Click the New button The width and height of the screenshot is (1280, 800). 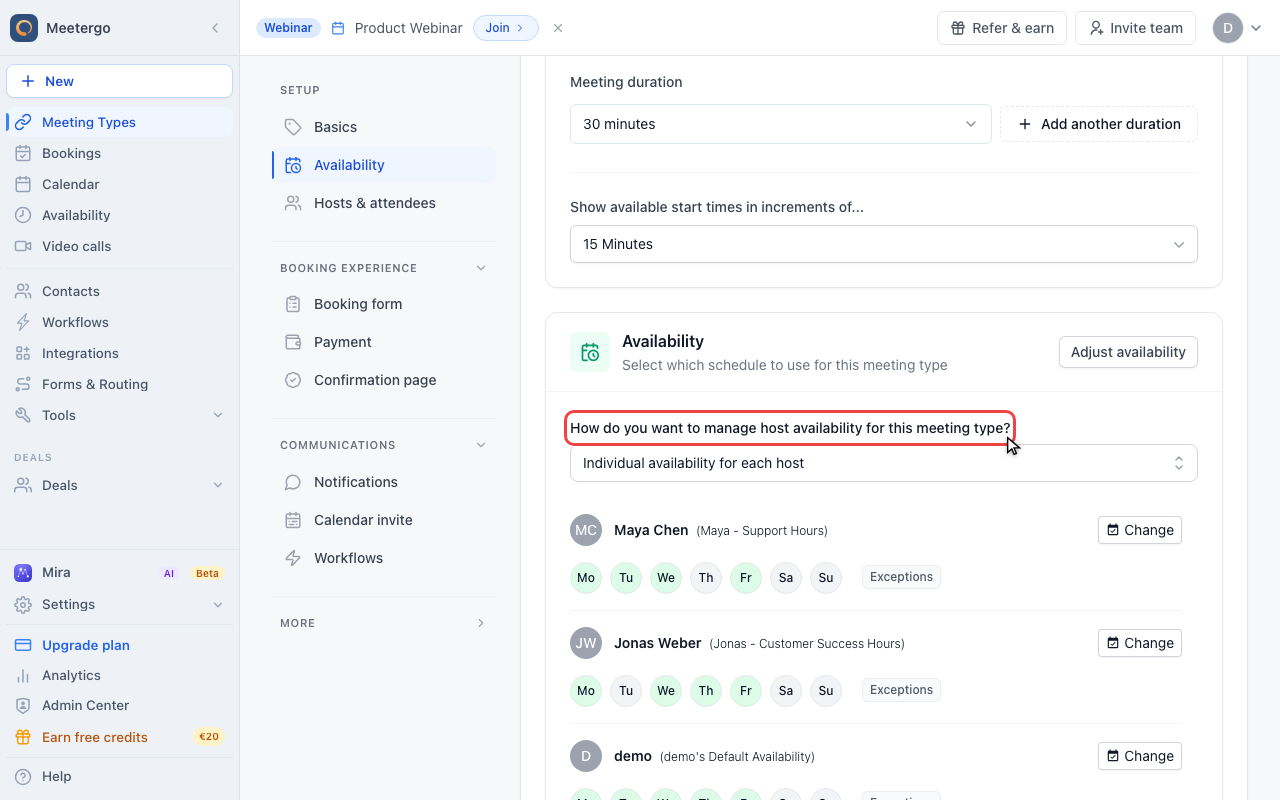pos(120,81)
